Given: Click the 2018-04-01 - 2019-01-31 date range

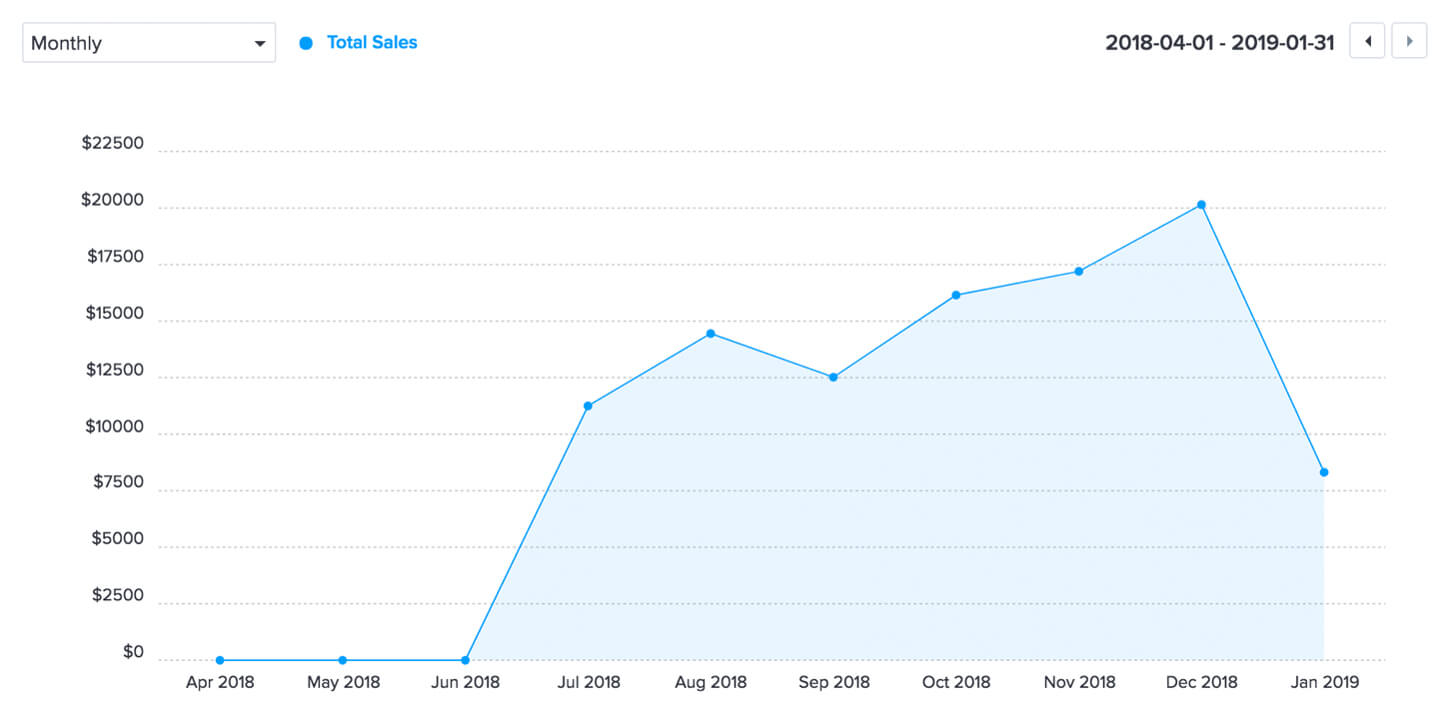Looking at the screenshot, I should [x=1219, y=43].
